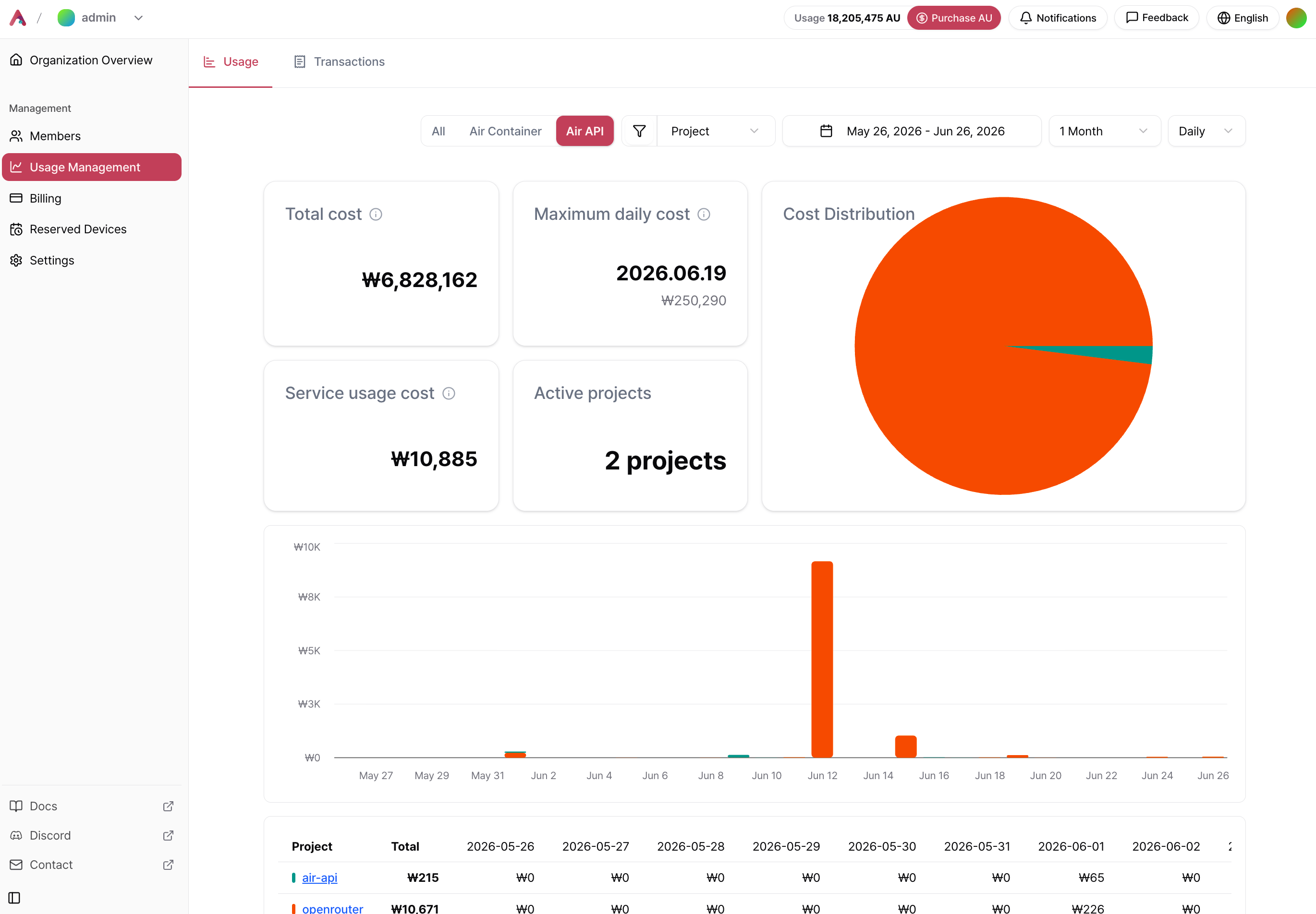
Task: Click the Contact envelope icon
Action: point(16,864)
